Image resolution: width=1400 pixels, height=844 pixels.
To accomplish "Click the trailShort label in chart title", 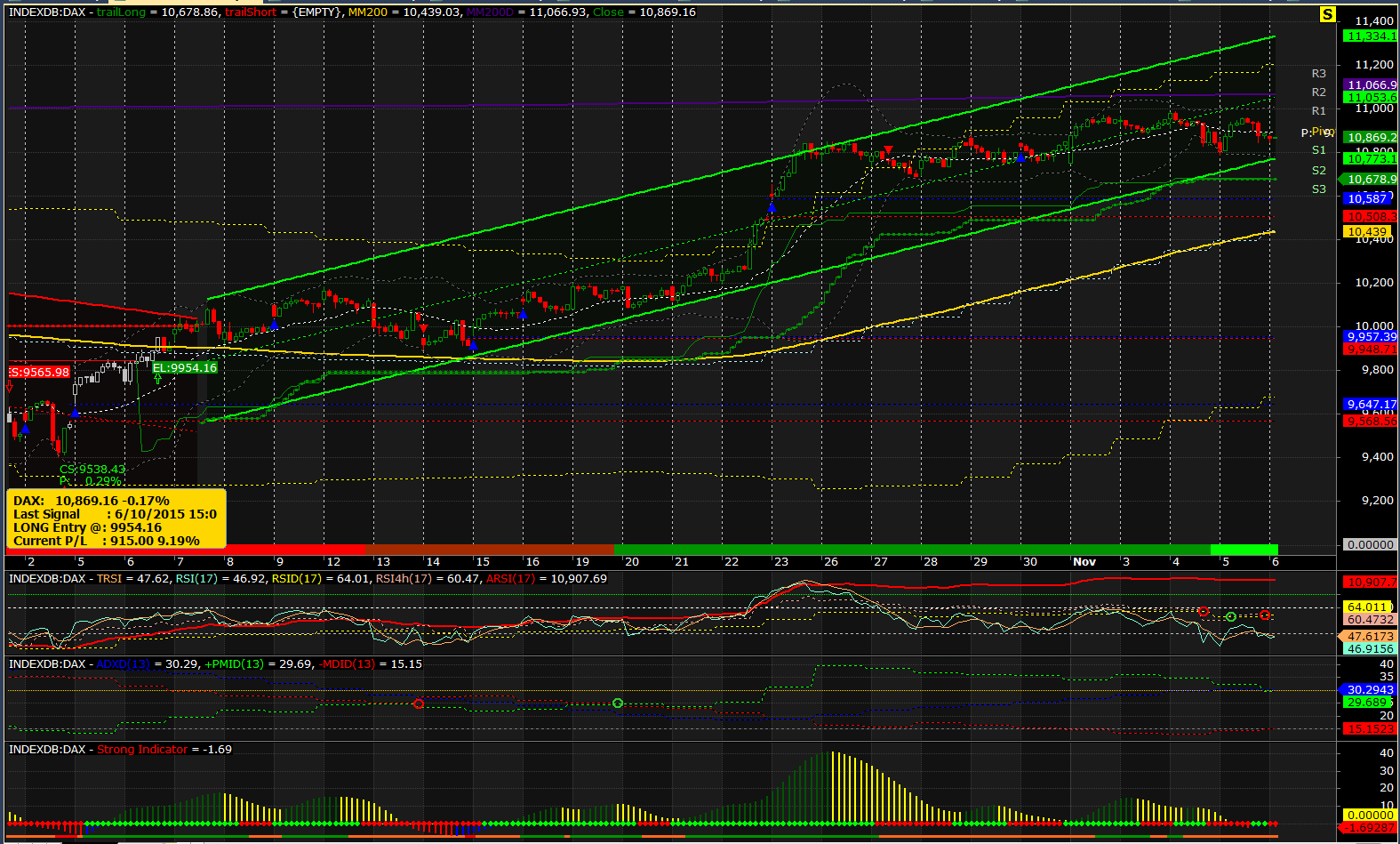I will coord(251,12).
